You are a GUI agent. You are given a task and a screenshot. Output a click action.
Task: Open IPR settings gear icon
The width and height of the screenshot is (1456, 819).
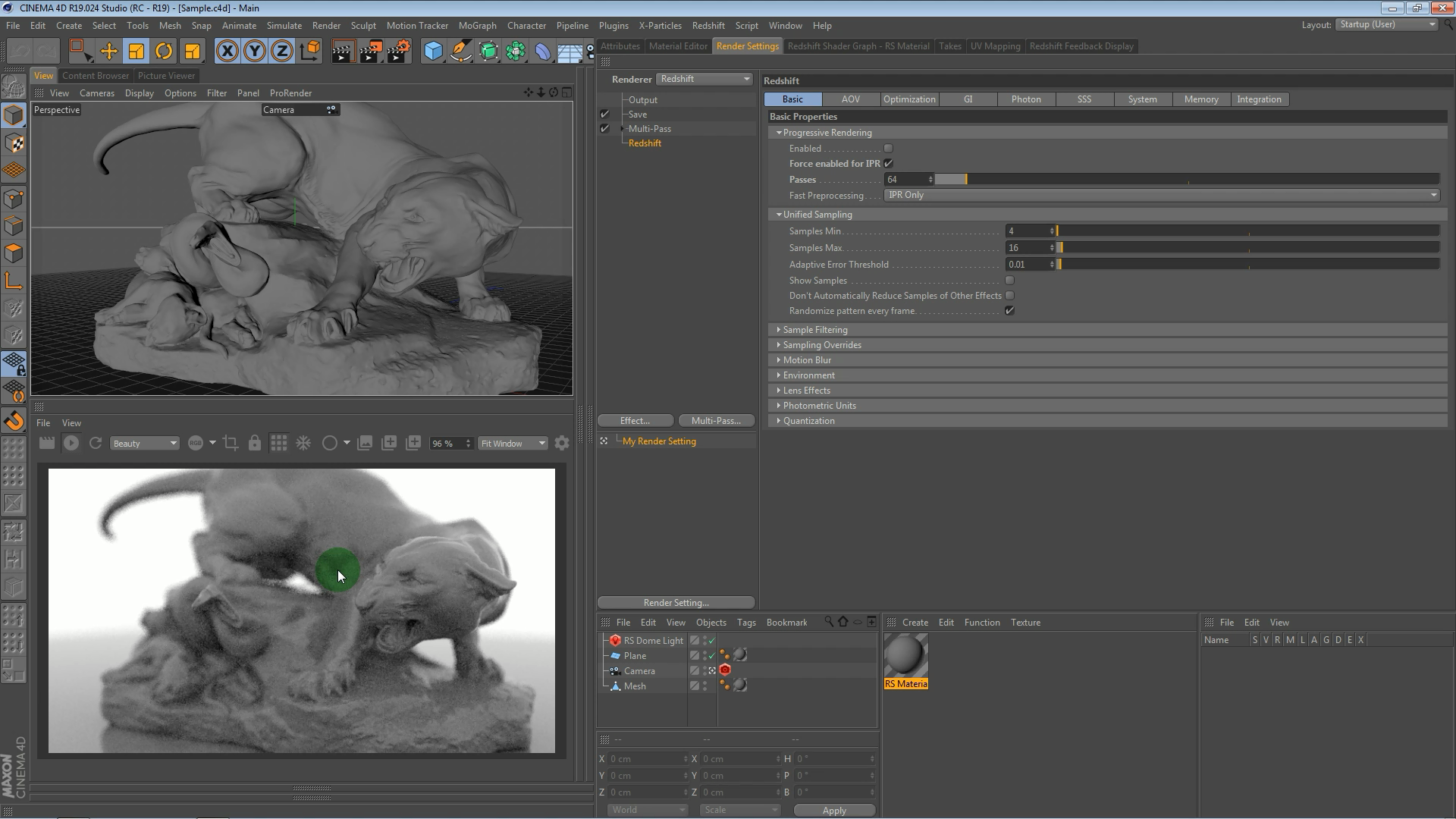562,444
